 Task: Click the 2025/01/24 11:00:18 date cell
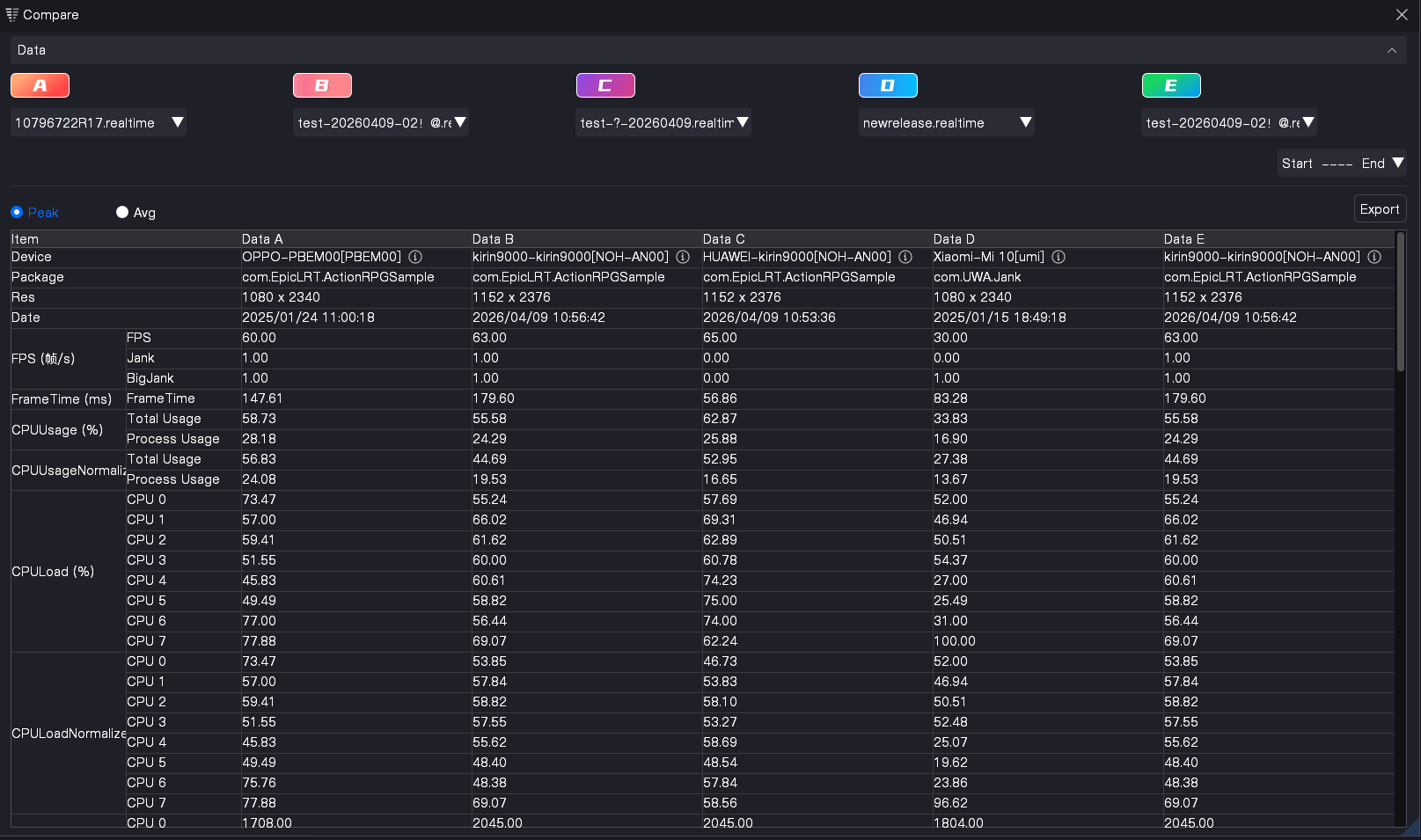[x=308, y=318]
